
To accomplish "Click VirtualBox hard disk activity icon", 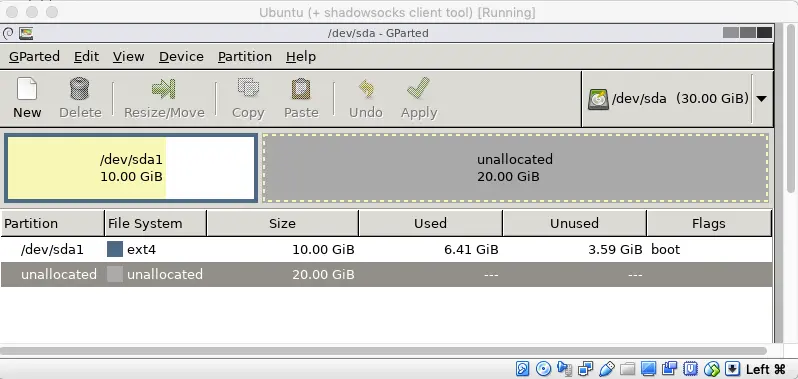I will click(523, 368).
